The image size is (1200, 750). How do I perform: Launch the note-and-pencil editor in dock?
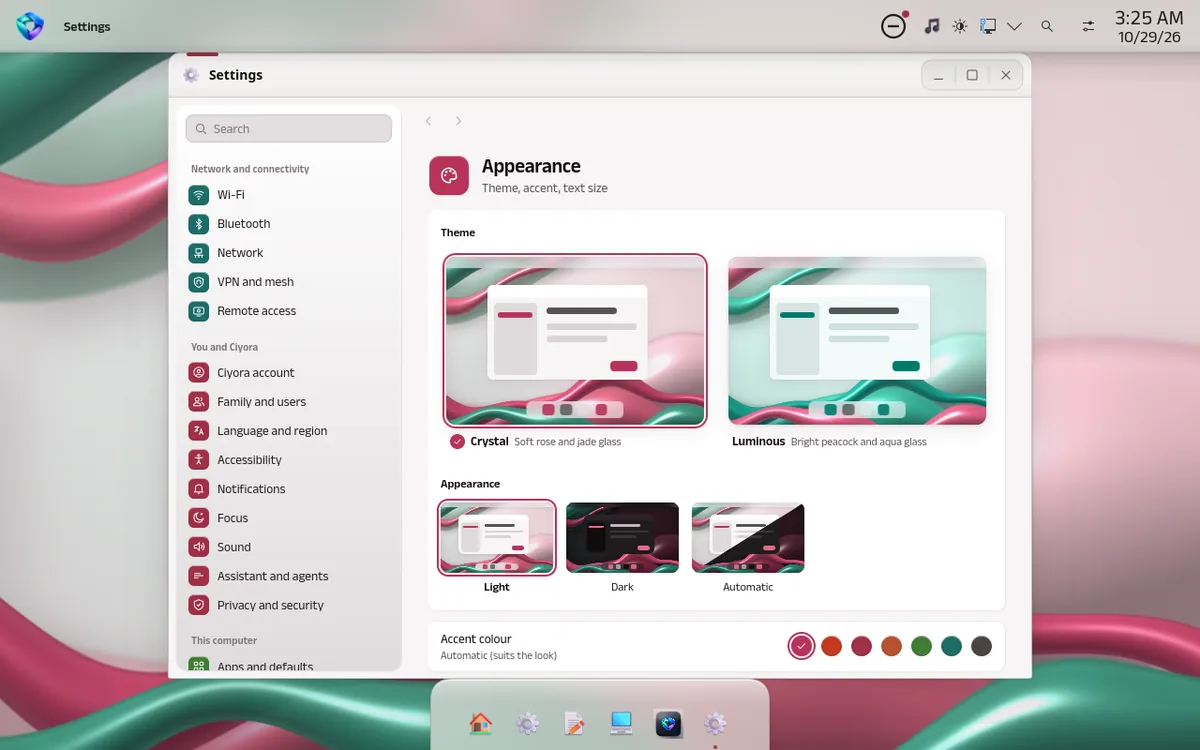(x=574, y=723)
